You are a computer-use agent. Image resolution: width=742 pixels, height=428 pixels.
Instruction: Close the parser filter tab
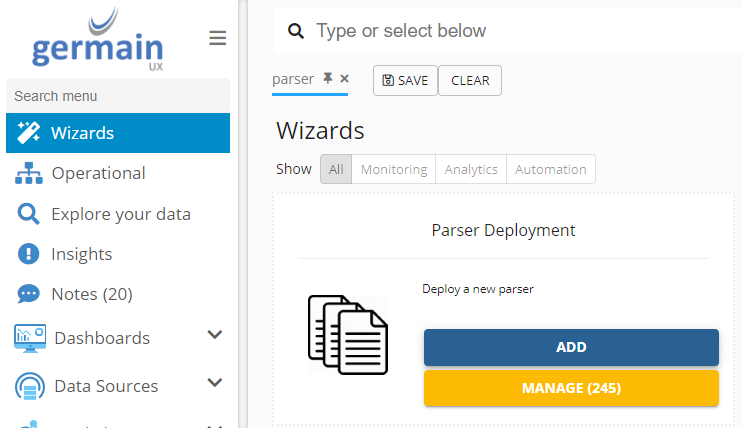(345, 78)
